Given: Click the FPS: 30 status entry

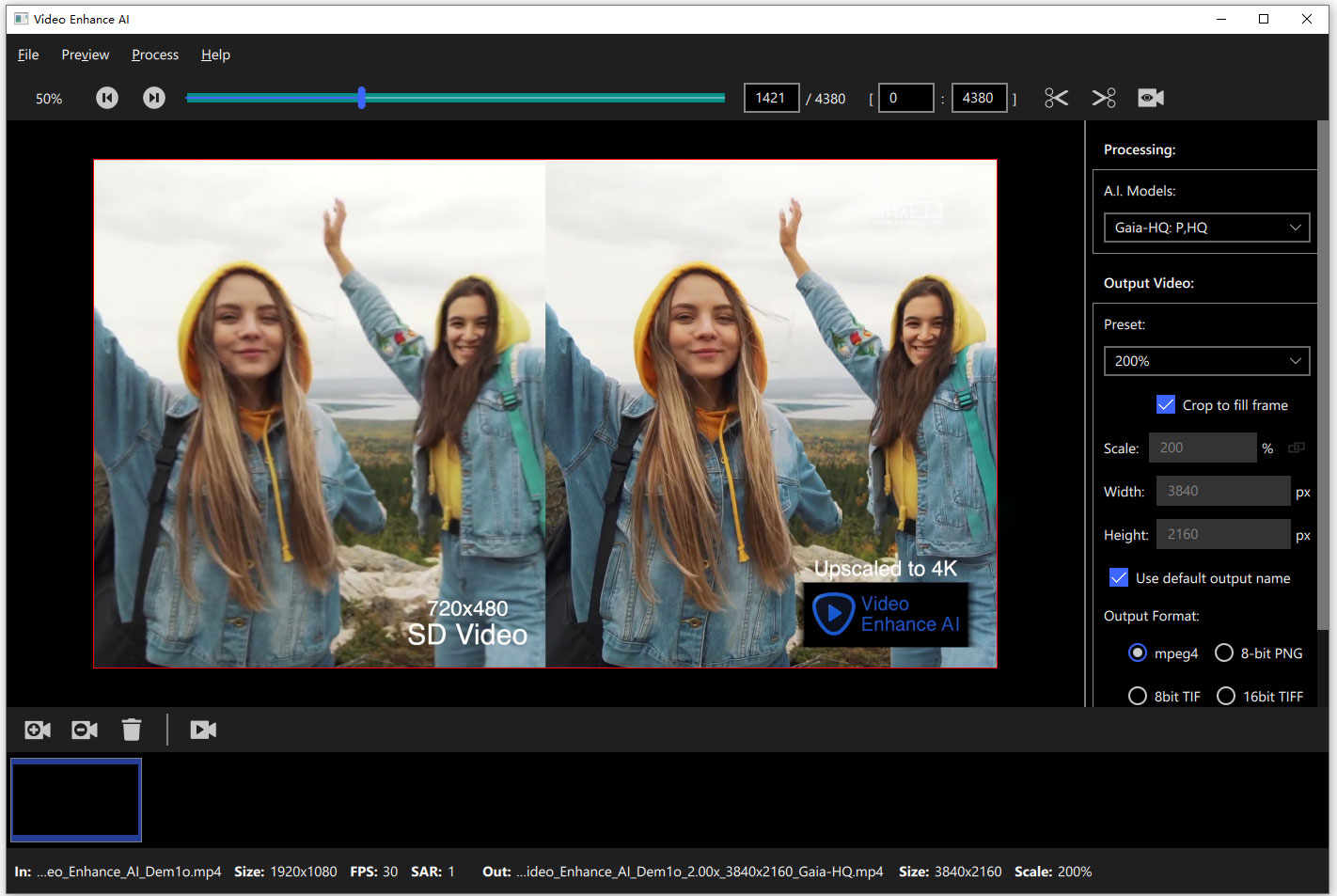Looking at the screenshot, I should tap(374, 872).
